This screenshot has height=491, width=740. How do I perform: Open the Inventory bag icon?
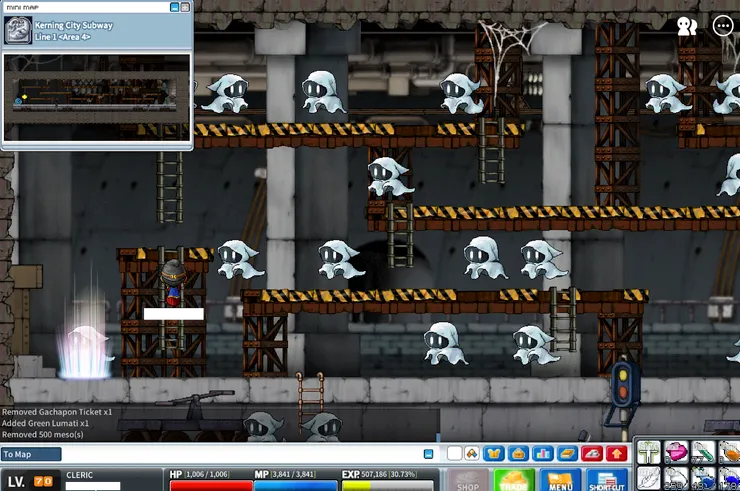[518, 454]
